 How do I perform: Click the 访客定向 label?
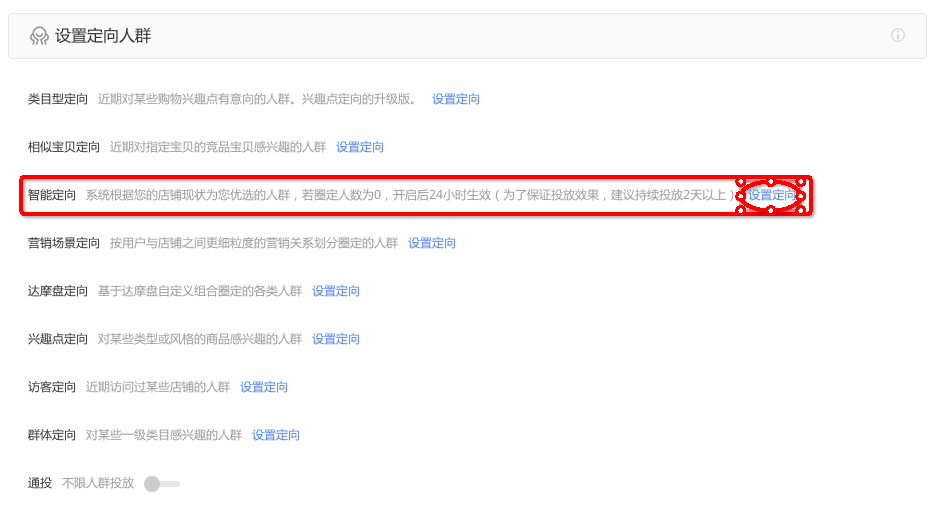(52, 387)
